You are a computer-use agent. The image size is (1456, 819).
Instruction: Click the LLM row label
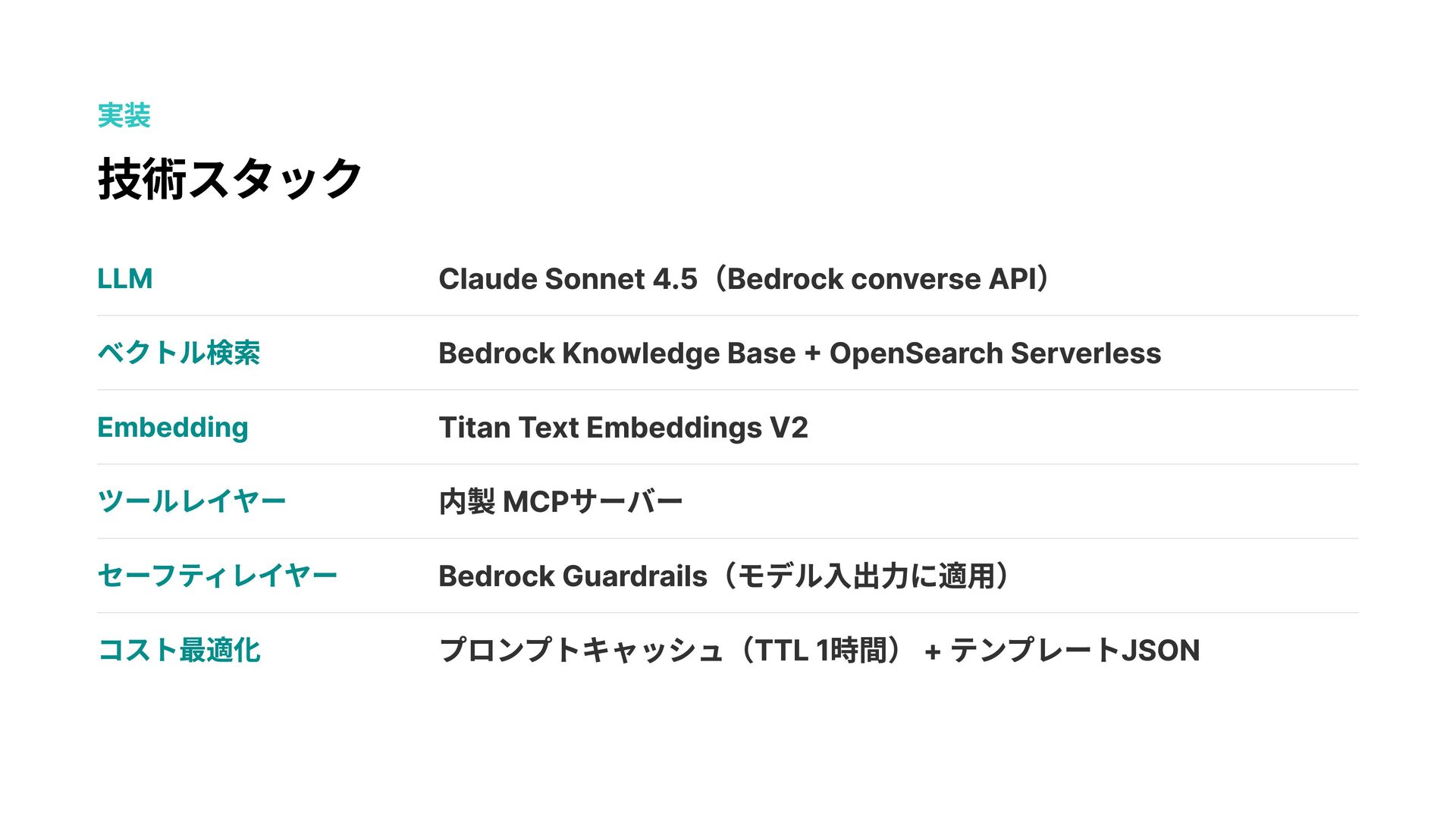click(x=125, y=279)
